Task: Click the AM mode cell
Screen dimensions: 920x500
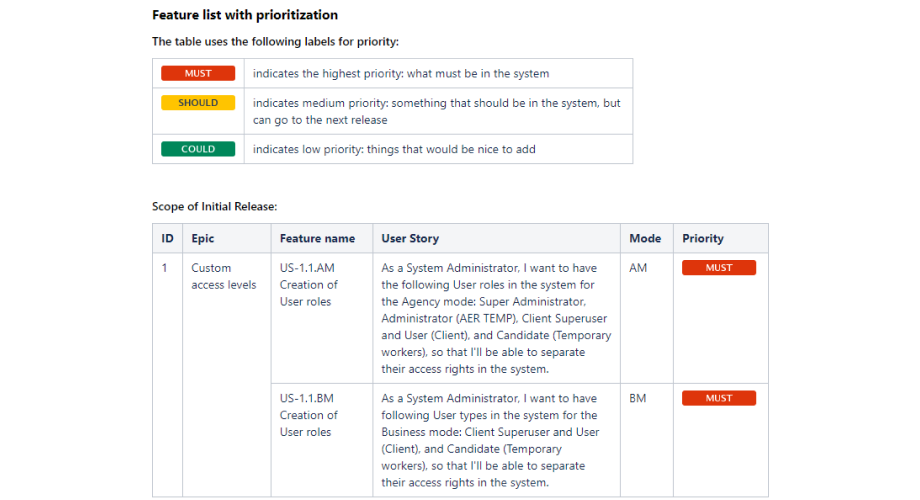Action: tap(647, 318)
